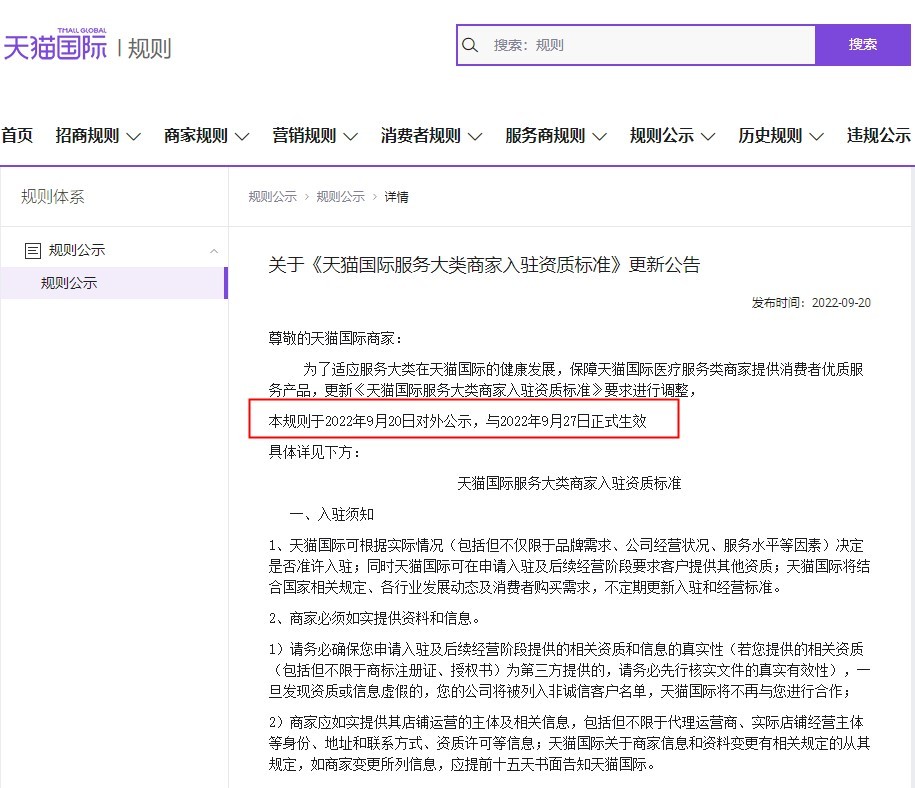Open the 营销规则 menu
The height and width of the screenshot is (788, 915).
(304, 135)
